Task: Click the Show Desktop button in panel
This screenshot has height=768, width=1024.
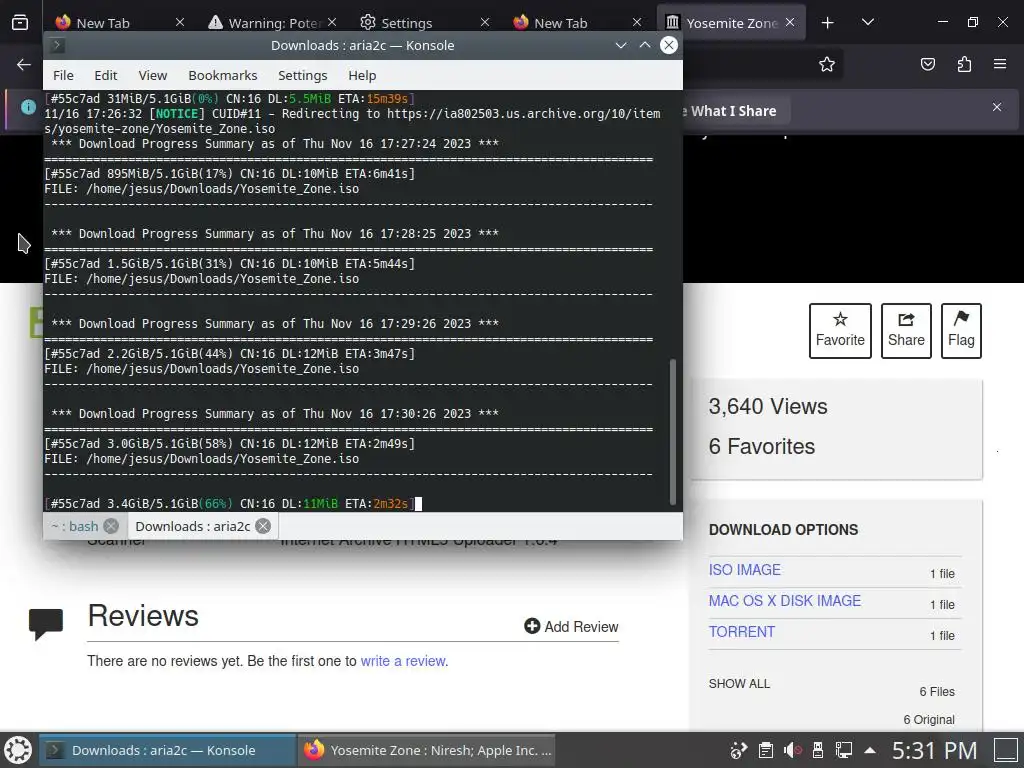Action: (x=1006, y=750)
